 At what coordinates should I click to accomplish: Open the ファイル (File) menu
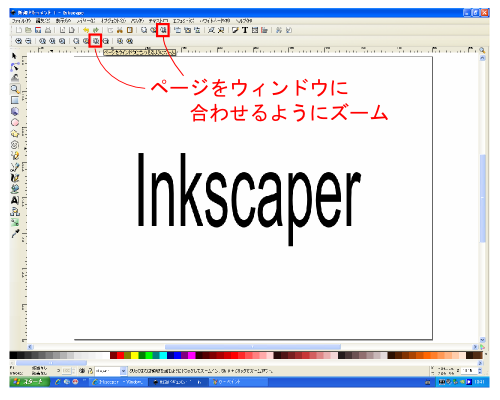(x=21, y=21)
